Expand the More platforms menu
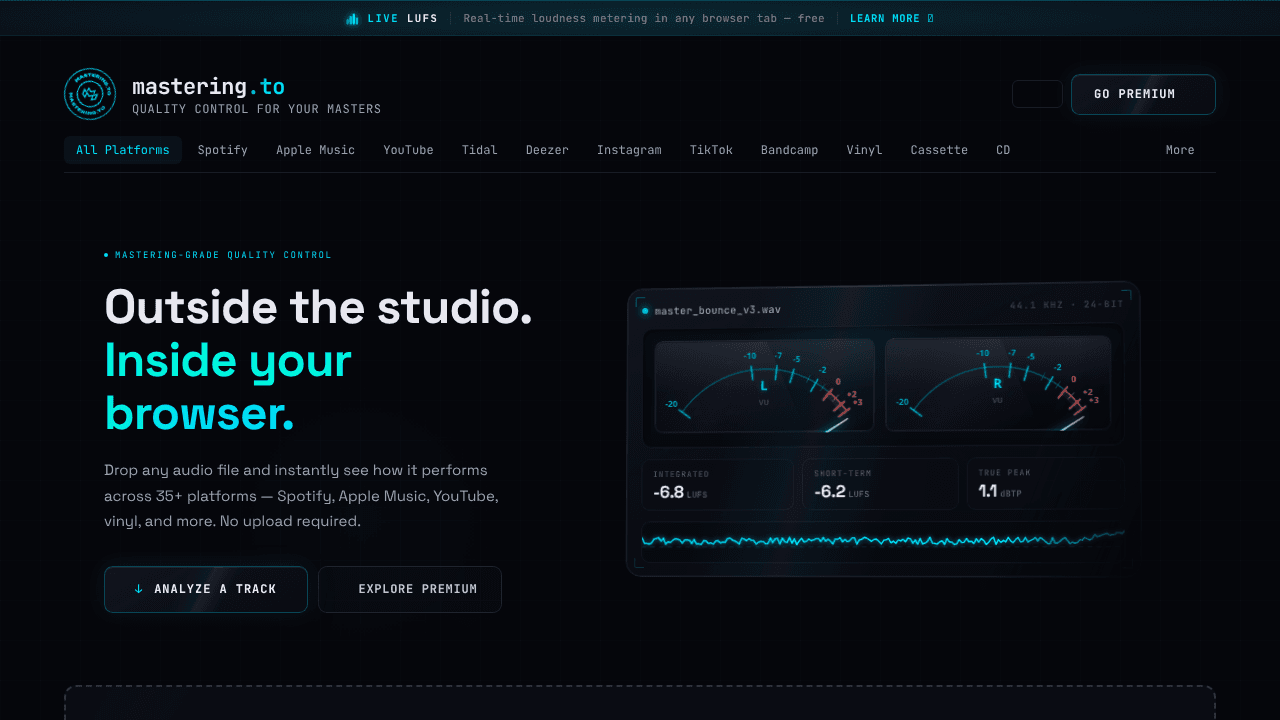Screen dimensions: 1280x720 pos(1180,150)
